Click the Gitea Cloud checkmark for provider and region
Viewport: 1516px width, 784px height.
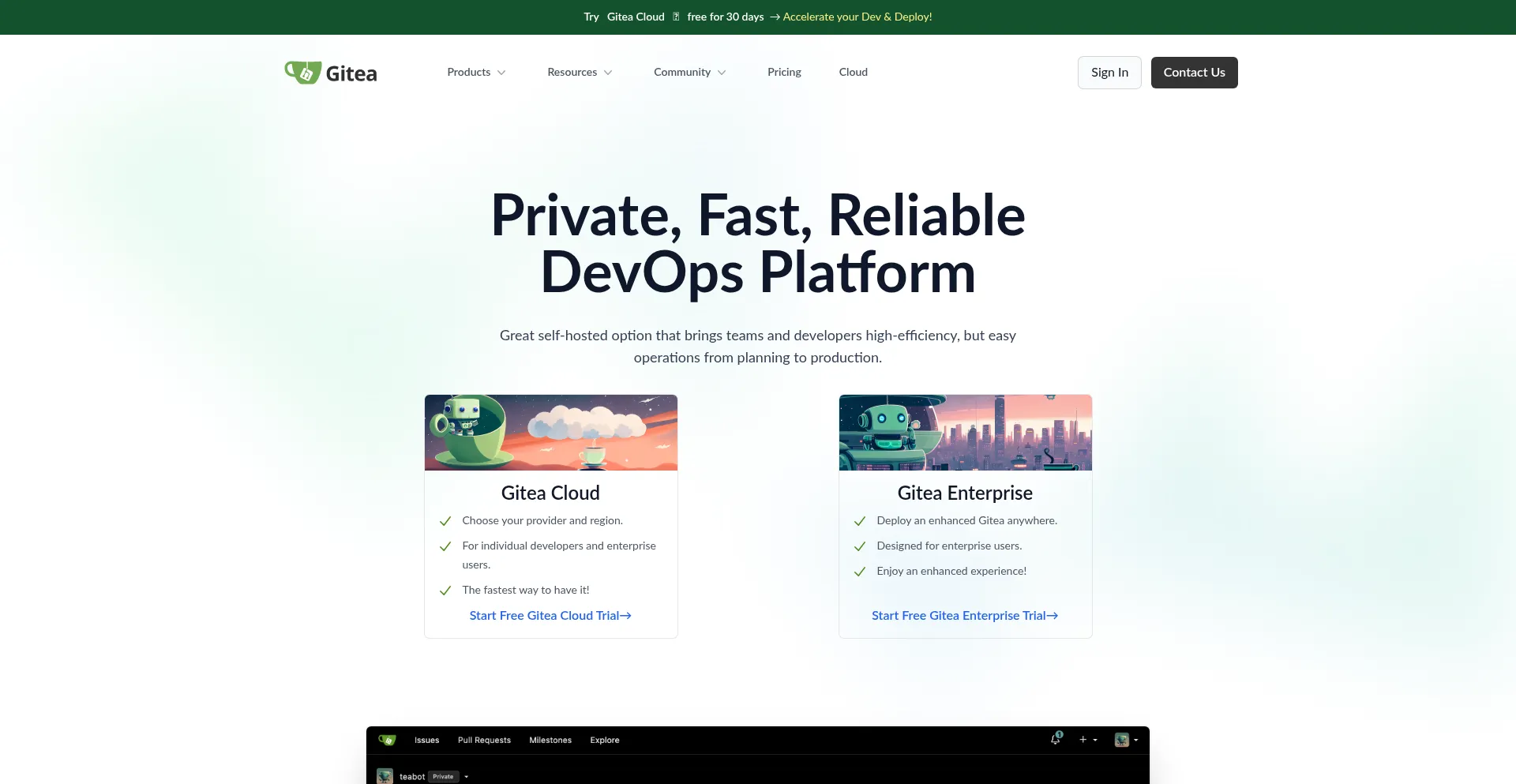click(445, 521)
